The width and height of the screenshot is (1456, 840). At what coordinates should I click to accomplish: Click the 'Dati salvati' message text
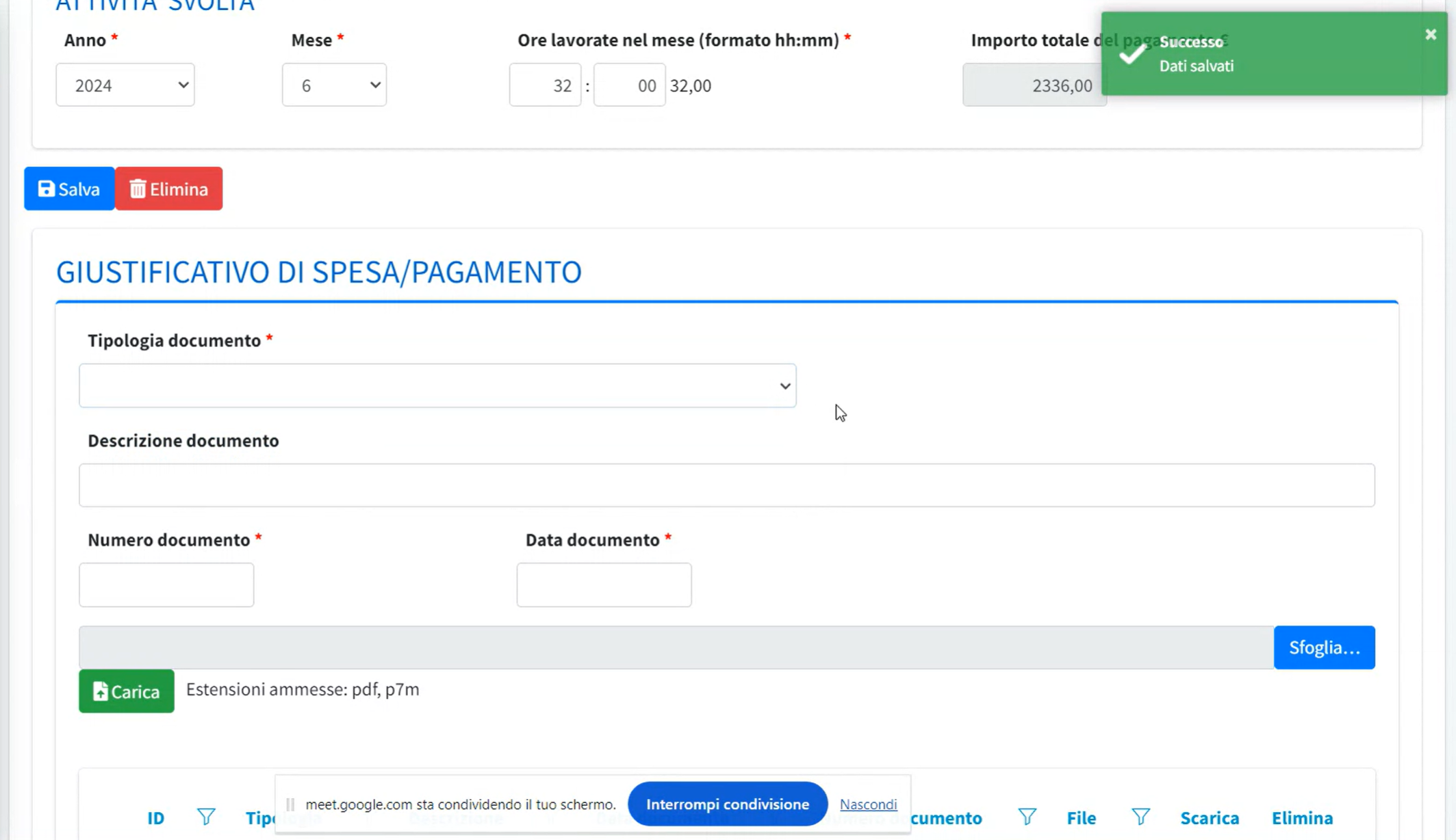[1197, 66]
